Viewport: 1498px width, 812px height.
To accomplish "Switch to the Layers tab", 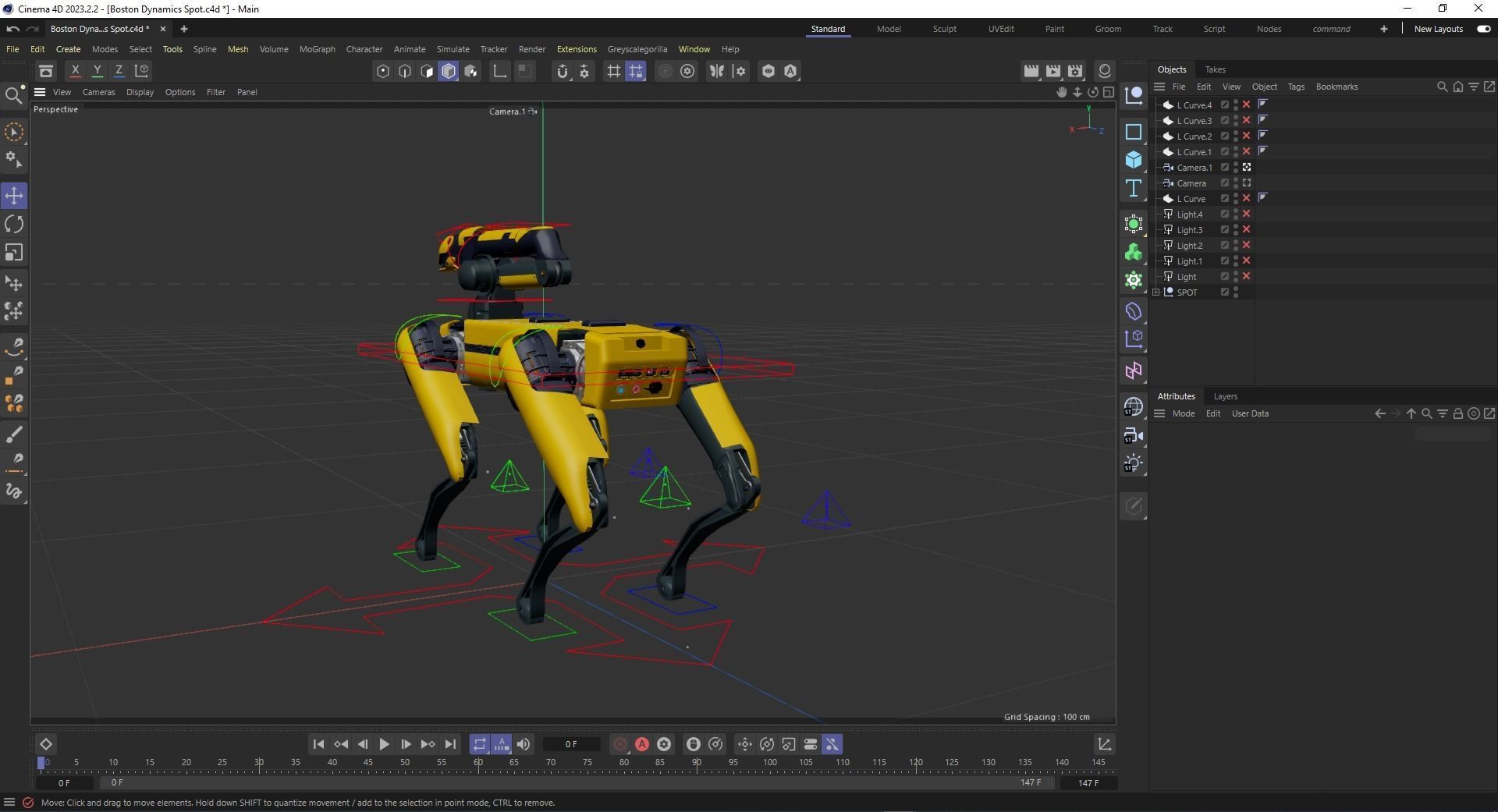I will click(x=1225, y=396).
